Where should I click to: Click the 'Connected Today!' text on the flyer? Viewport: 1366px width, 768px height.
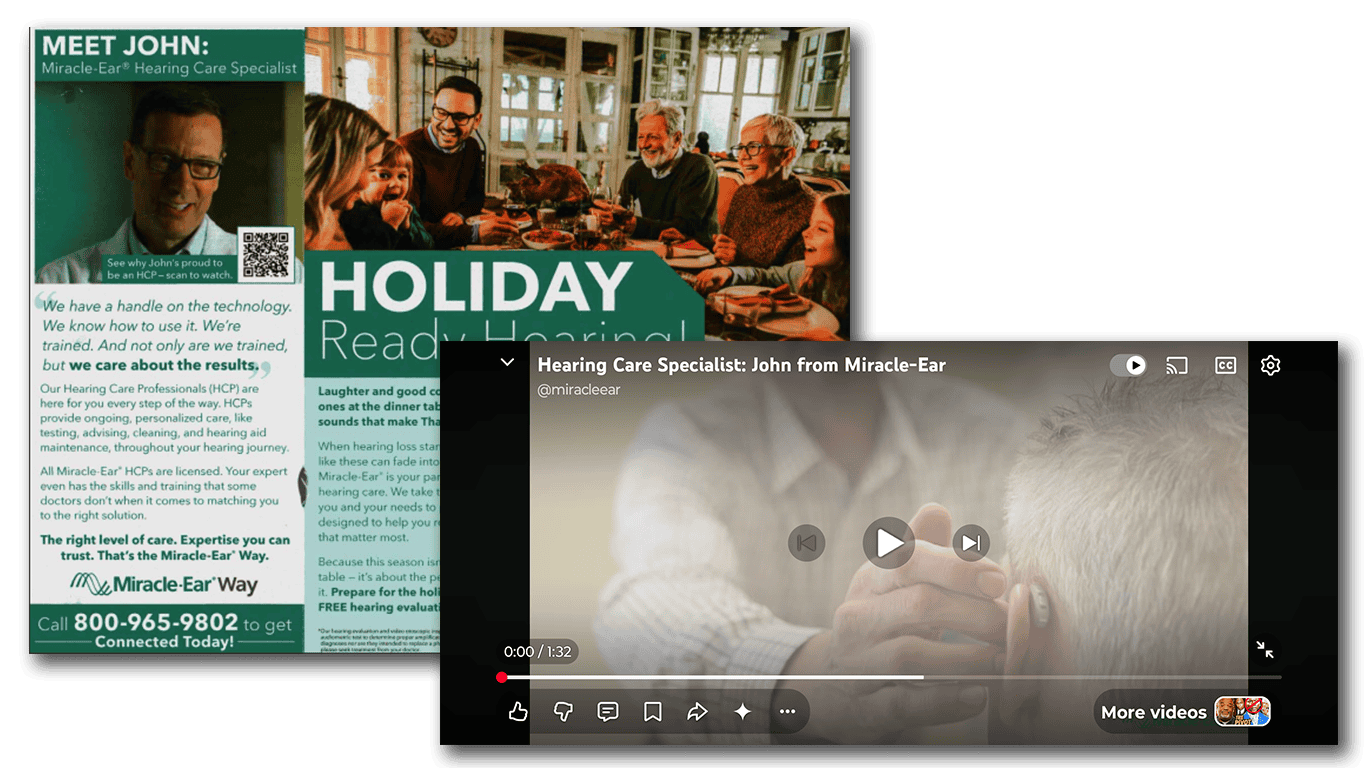click(x=164, y=642)
